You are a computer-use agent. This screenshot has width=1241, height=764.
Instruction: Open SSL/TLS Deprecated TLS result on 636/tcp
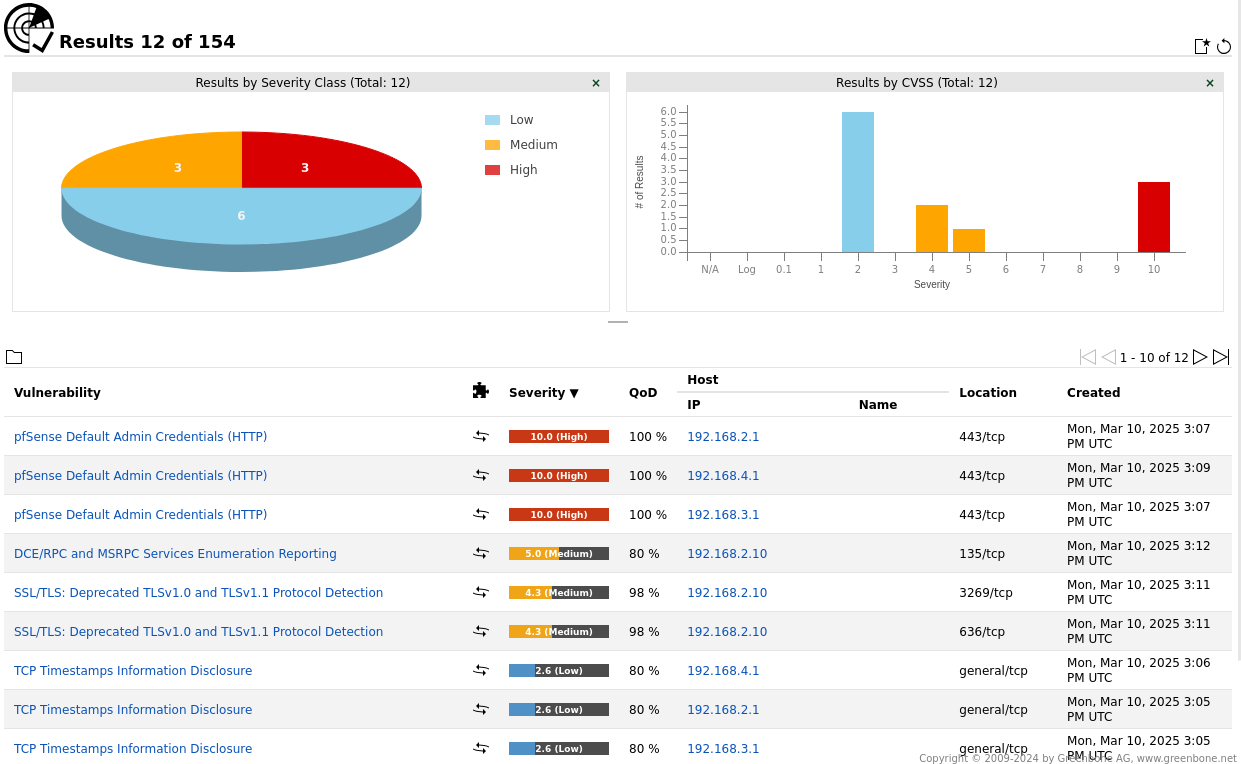point(198,632)
